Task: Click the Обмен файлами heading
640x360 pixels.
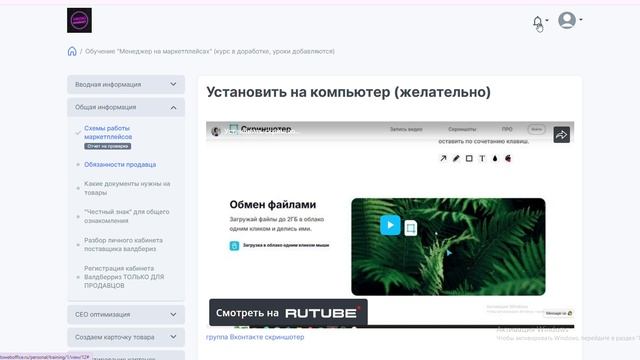Action: tap(273, 204)
